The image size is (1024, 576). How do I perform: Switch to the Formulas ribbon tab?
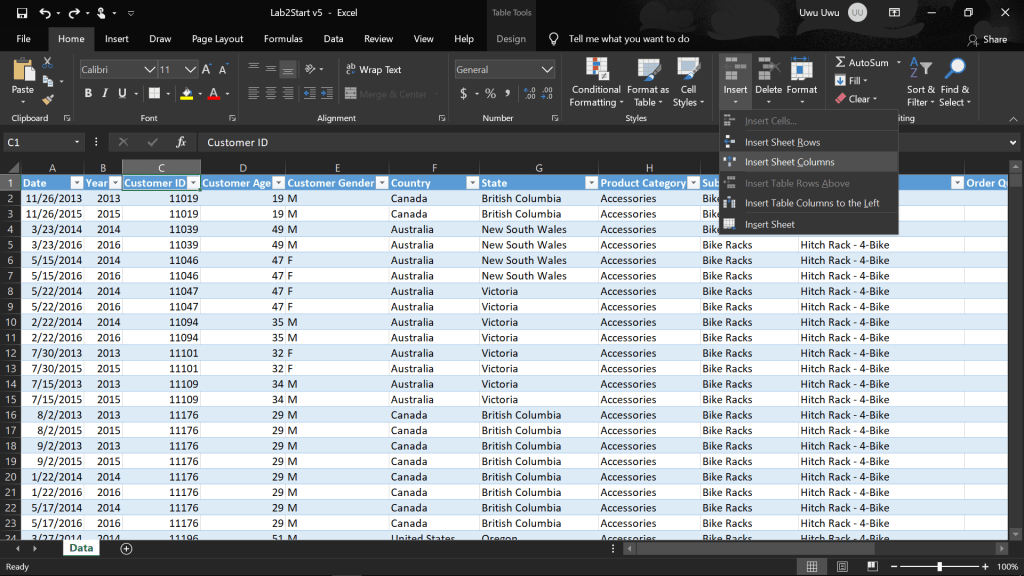pyautogui.click(x=283, y=39)
